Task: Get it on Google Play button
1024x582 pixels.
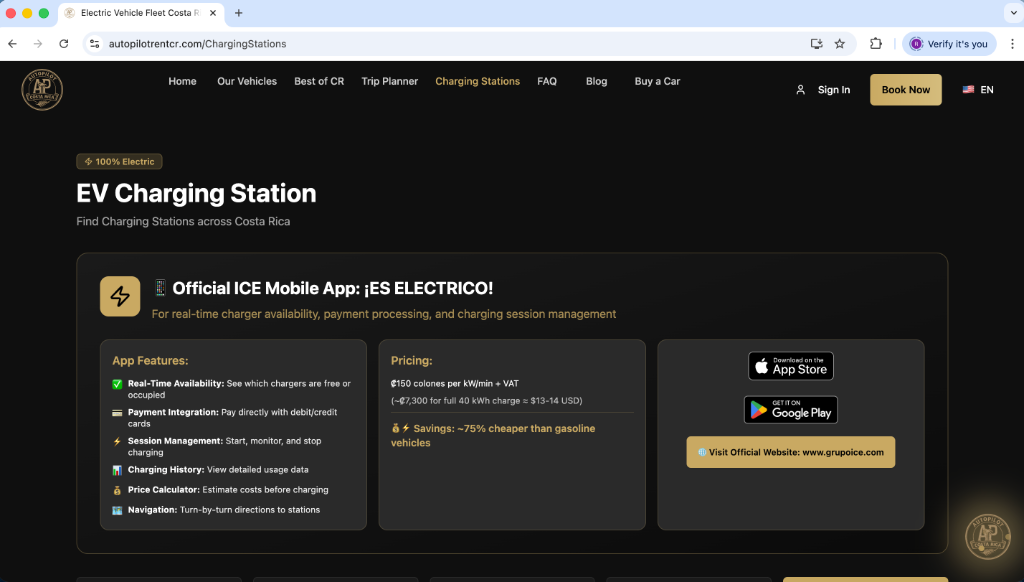Action: 791,410
